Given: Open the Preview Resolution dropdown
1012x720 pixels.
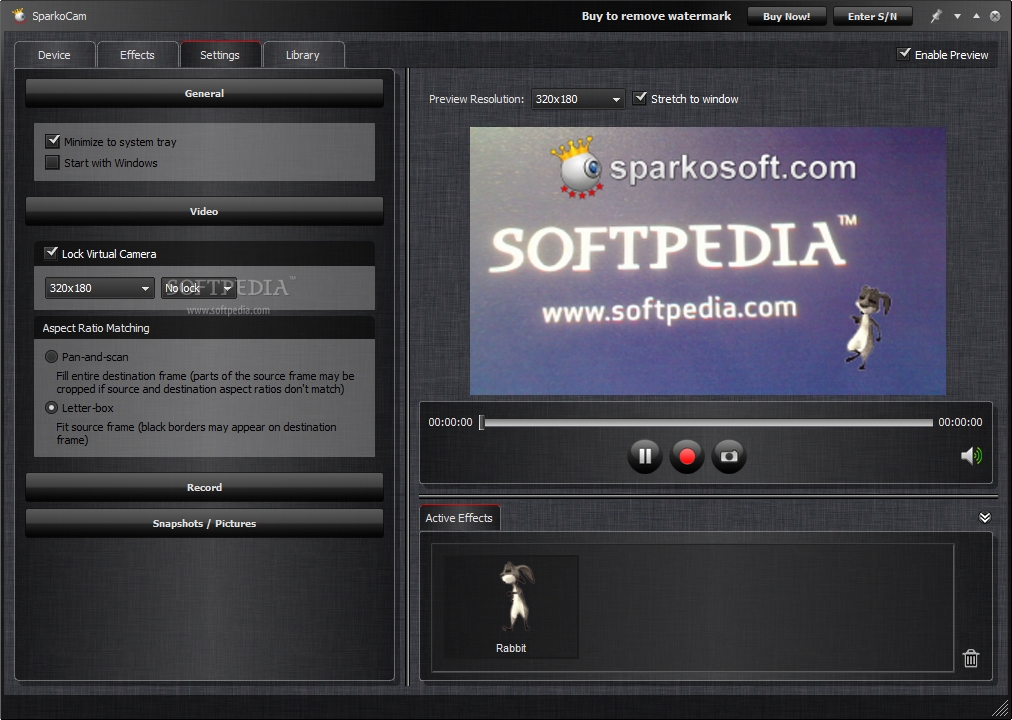Looking at the screenshot, I should [578, 99].
